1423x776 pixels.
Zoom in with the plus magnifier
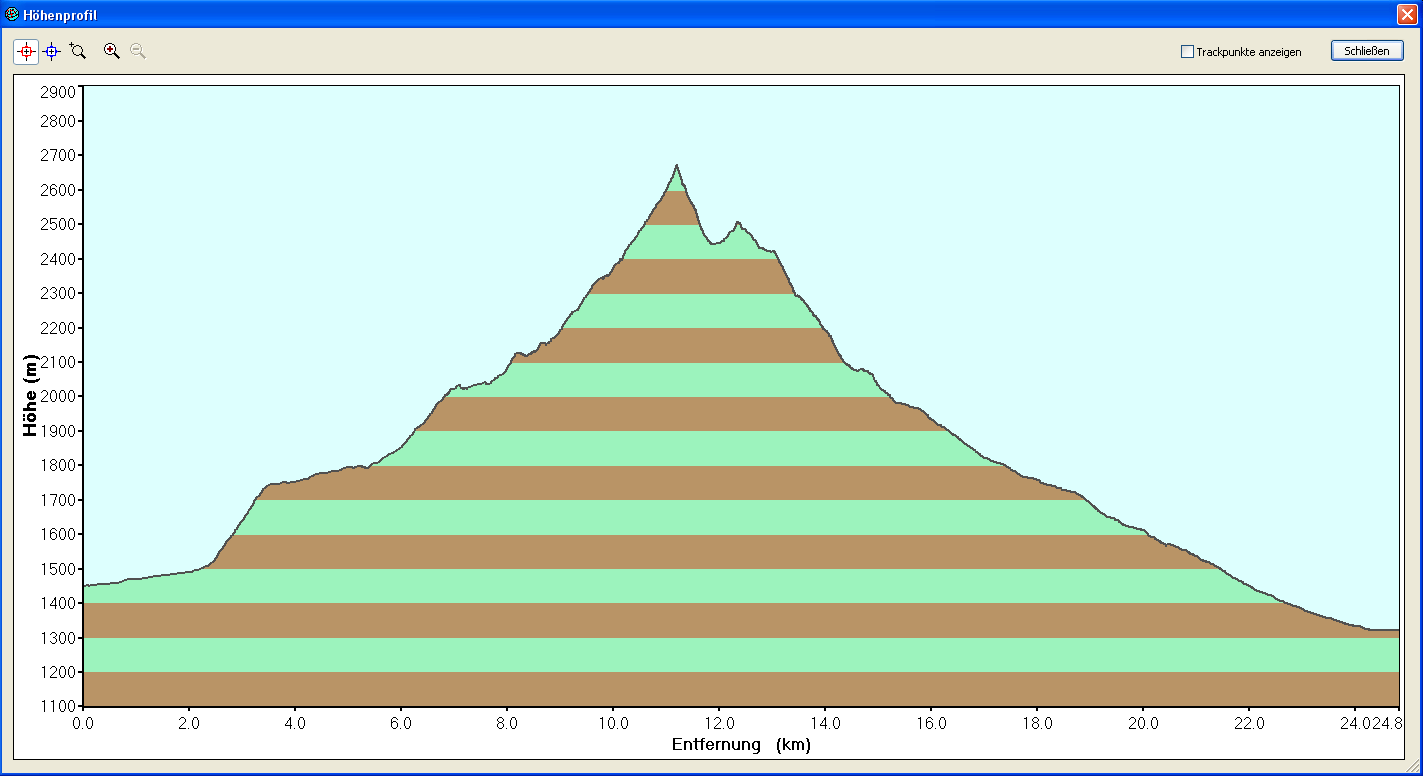coord(112,51)
